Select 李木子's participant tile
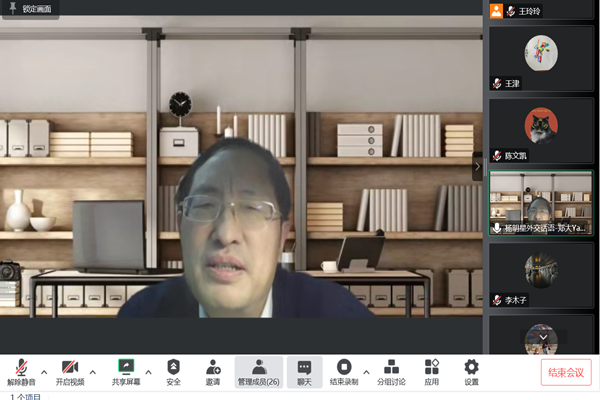This screenshot has height=400, width=600. click(x=541, y=270)
